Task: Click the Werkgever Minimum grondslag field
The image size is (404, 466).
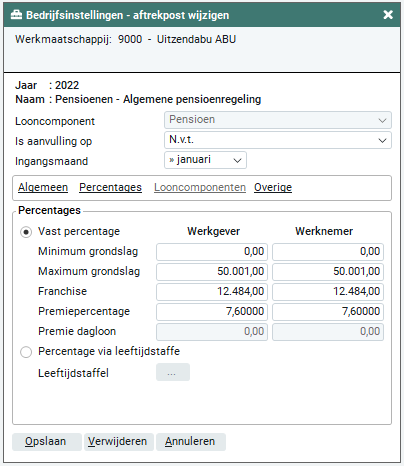Action: (x=212, y=252)
